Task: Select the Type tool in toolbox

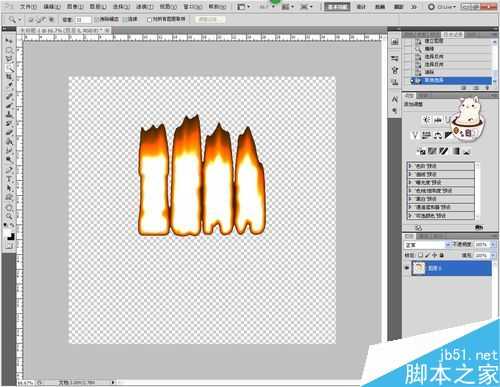Action: (9, 180)
